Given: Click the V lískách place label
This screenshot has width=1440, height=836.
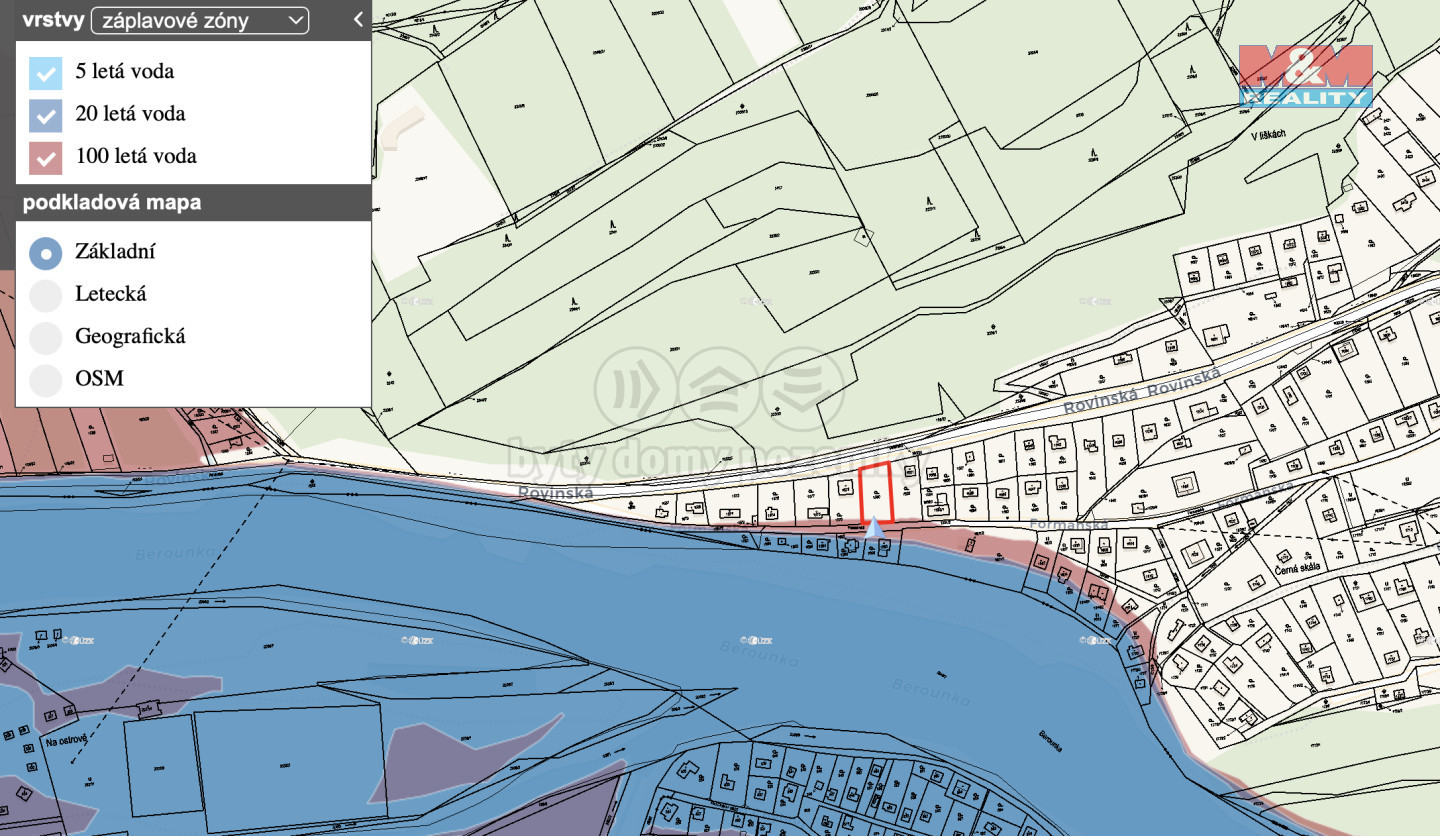Looking at the screenshot, I should (x=1267, y=134).
